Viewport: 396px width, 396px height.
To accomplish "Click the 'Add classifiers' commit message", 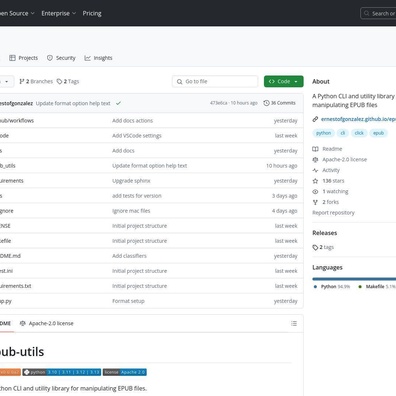I will [129, 256].
